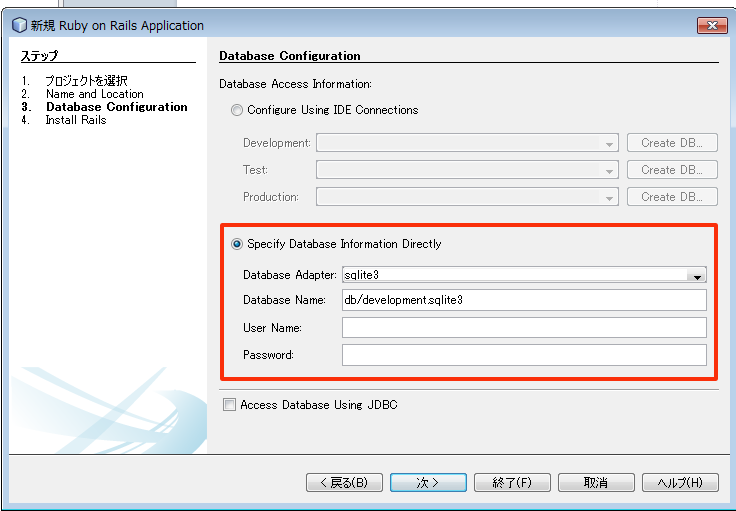The image size is (736, 511).
Task: Click step 3 Database Configuration in steps list
Action: pos(117,107)
